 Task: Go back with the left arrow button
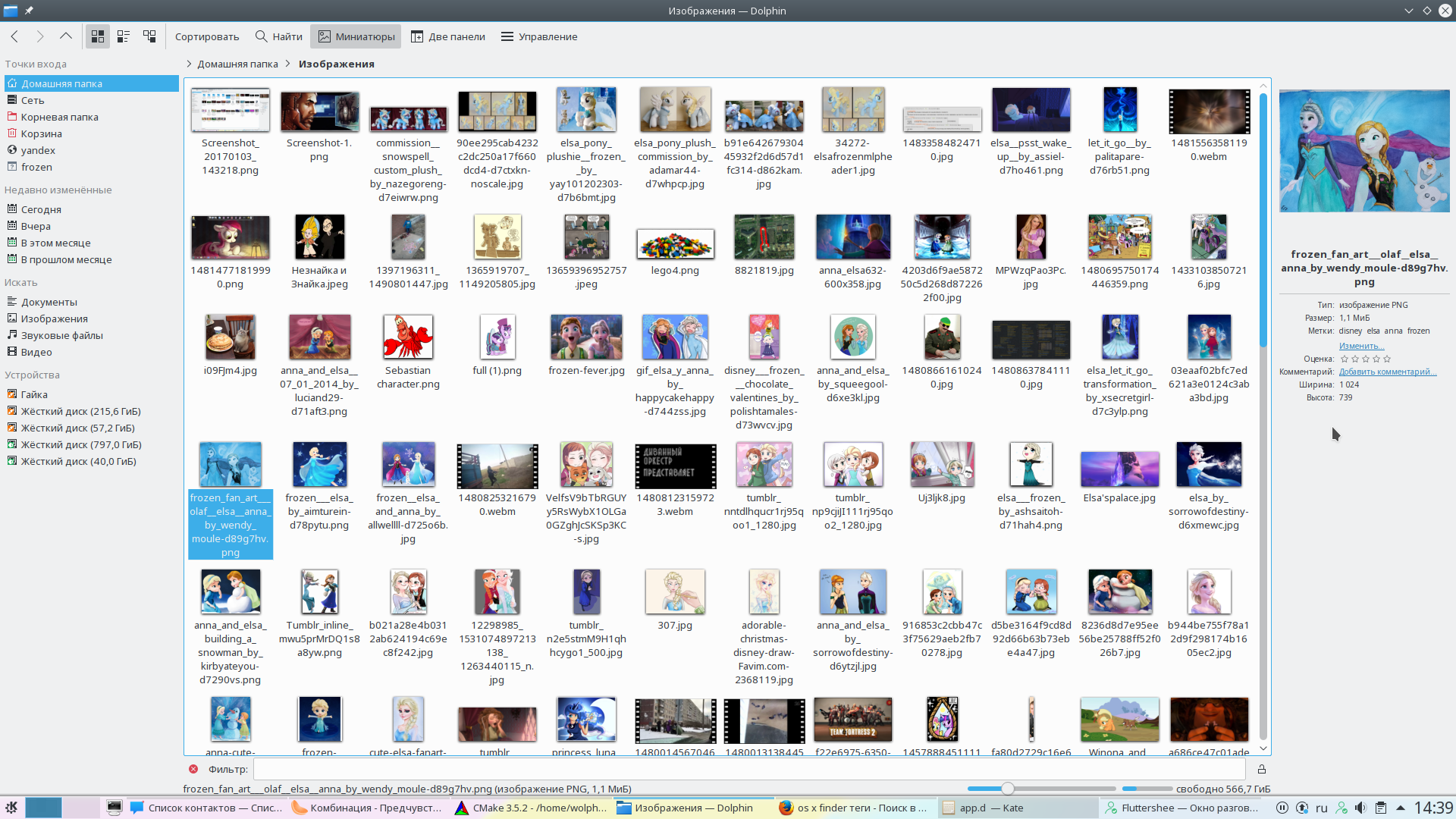[x=14, y=36]
